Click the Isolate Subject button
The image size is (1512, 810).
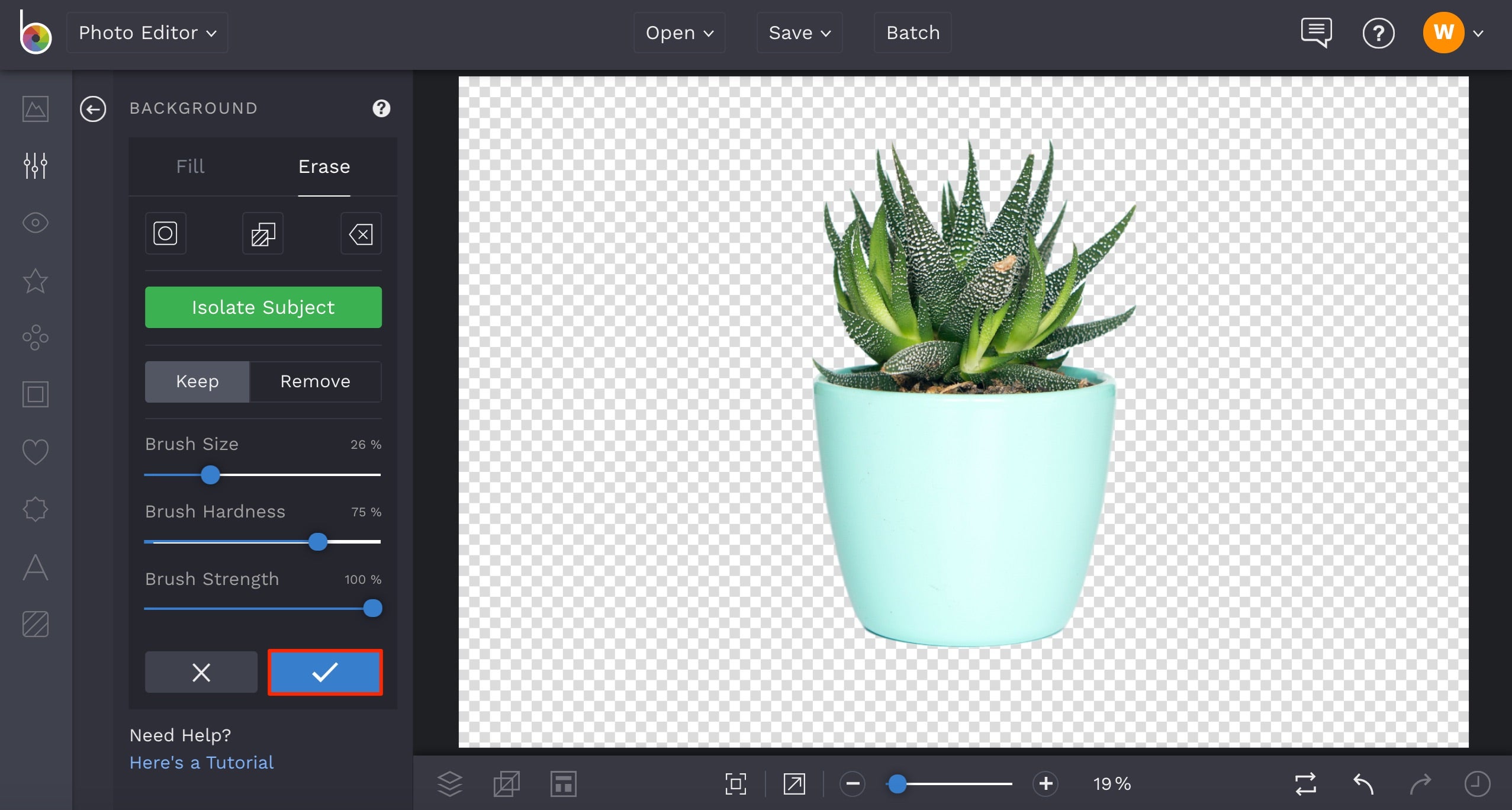[x=262, y=307]
